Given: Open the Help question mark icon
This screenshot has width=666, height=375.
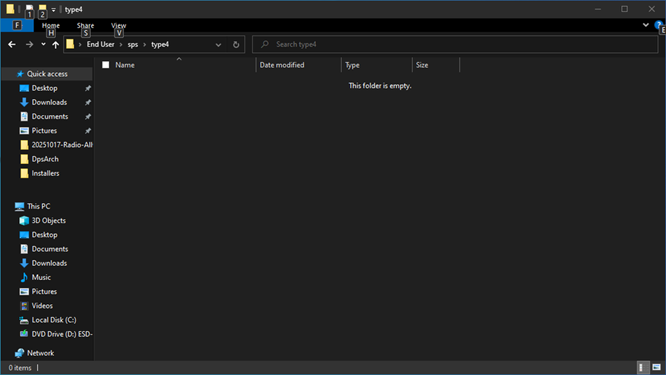Looking at the screenshot, I should (658, 25).
